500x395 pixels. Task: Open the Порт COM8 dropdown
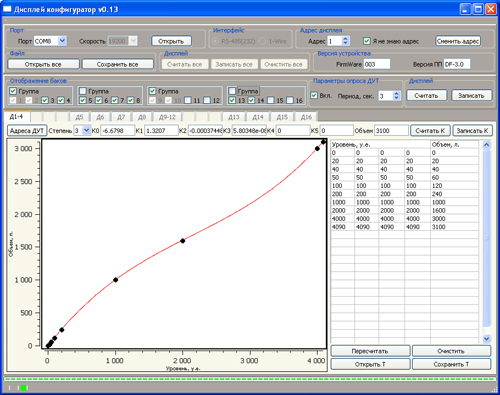tap(62, 41)
